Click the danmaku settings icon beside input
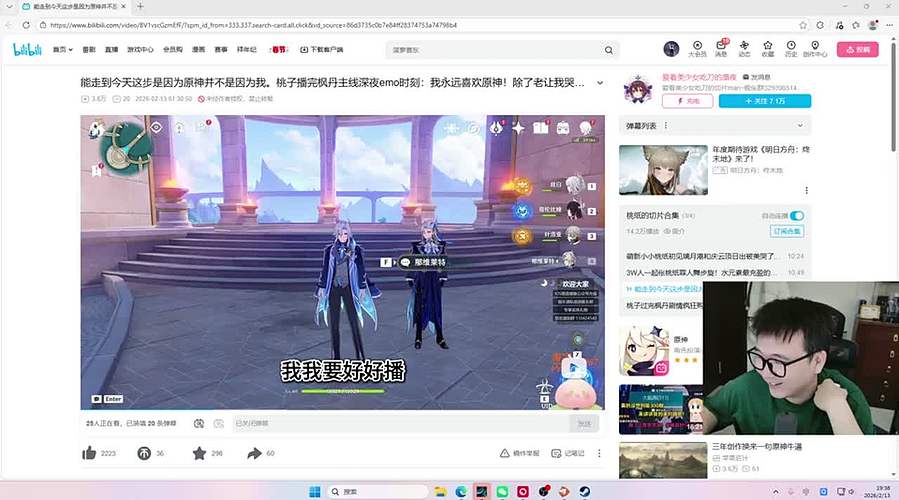This screenshot has width=899, height=500. (x=218, y=423)
